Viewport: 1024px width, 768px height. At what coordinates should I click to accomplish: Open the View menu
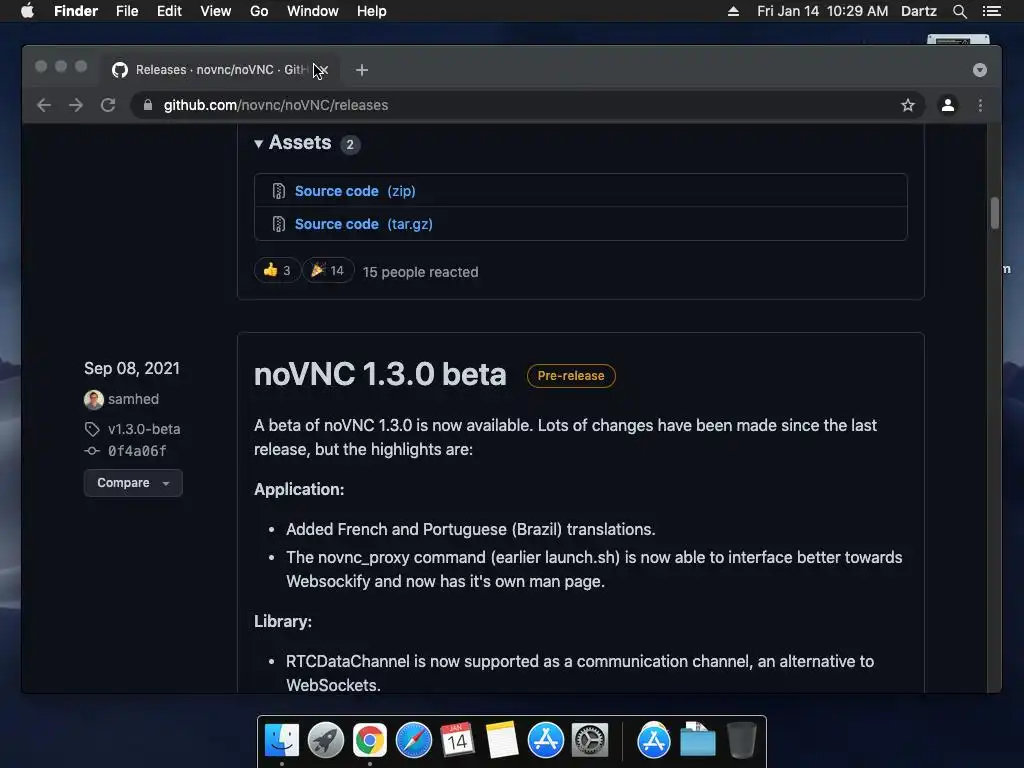(216, 11)
